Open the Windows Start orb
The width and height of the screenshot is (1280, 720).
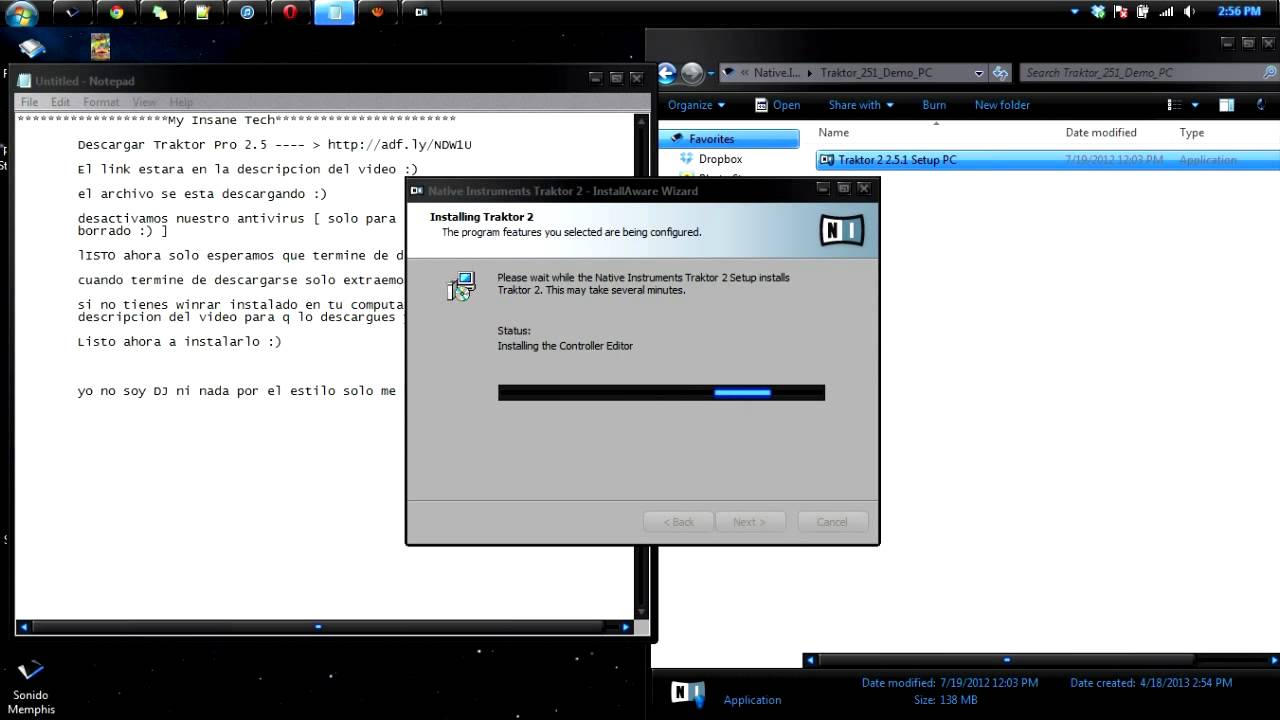[x=21, y=14]
